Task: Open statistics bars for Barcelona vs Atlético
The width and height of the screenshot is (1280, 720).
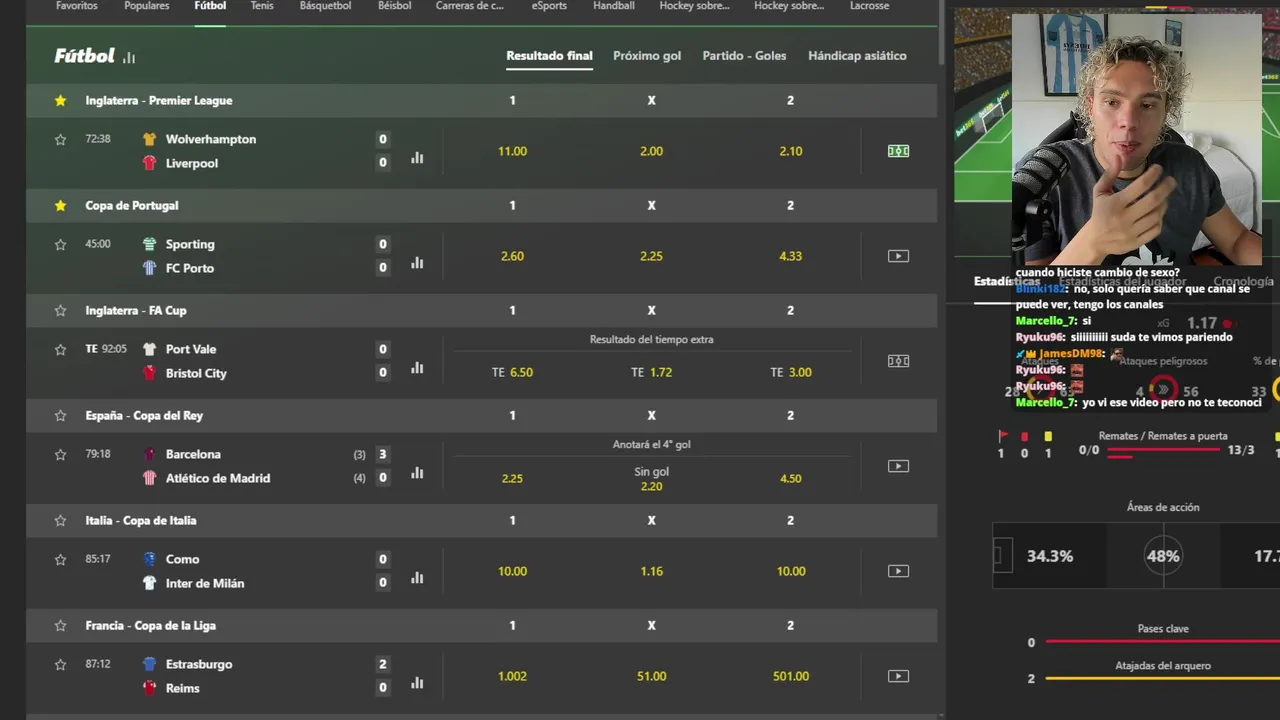Action: (x=417, y=473)
